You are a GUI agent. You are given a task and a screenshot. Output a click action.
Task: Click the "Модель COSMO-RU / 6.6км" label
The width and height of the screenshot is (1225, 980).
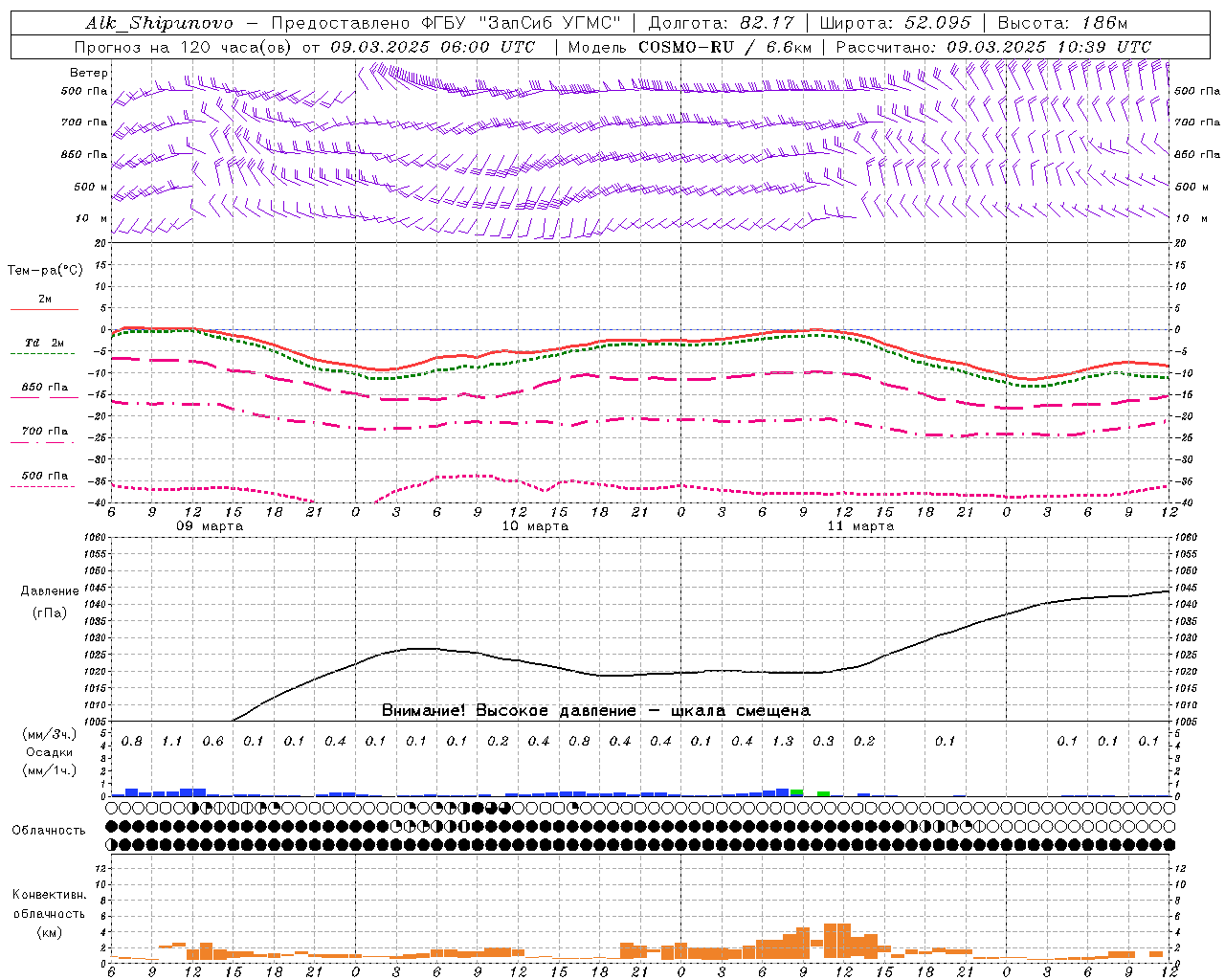[690, 47]
